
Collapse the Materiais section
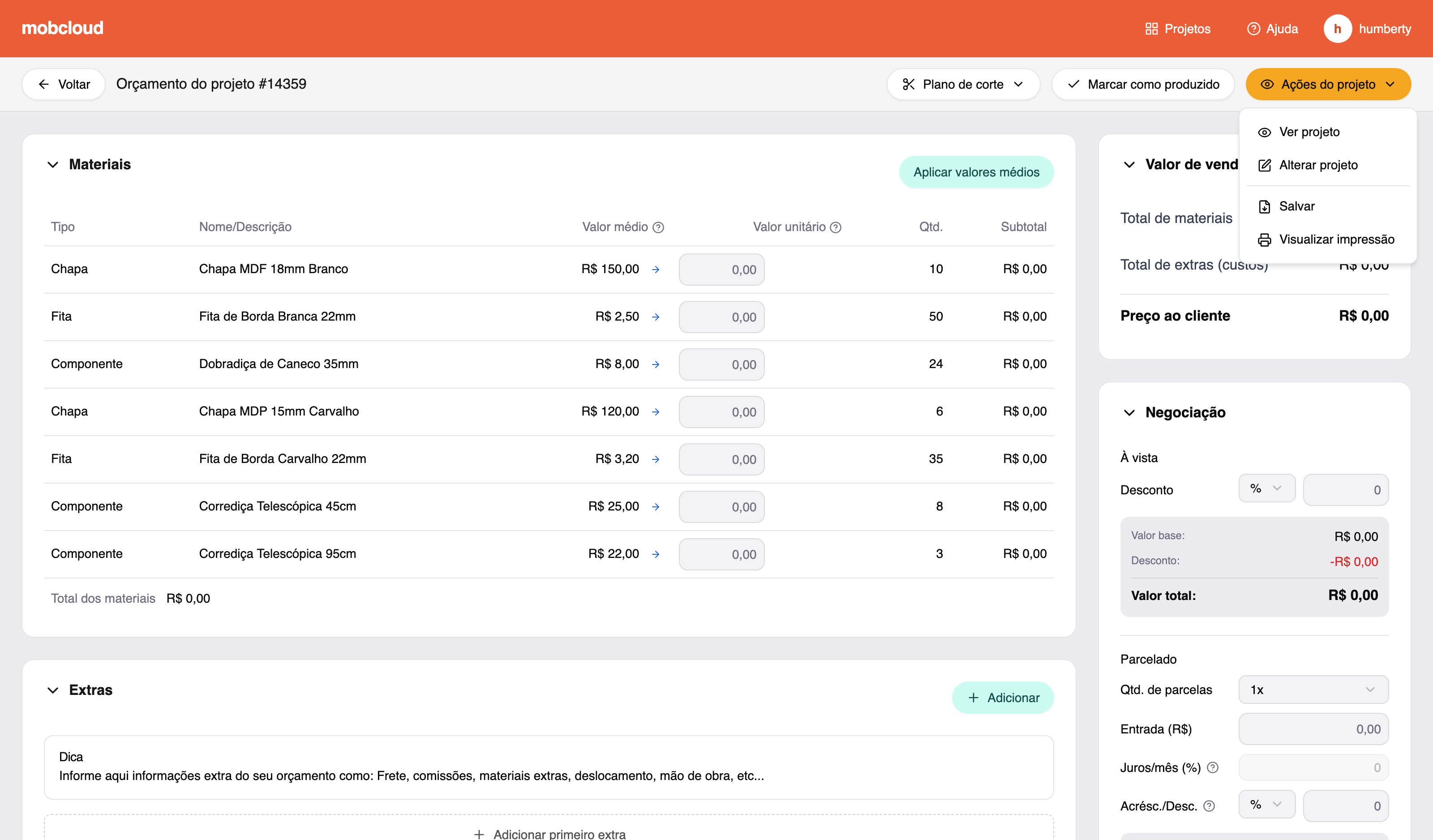53,164
